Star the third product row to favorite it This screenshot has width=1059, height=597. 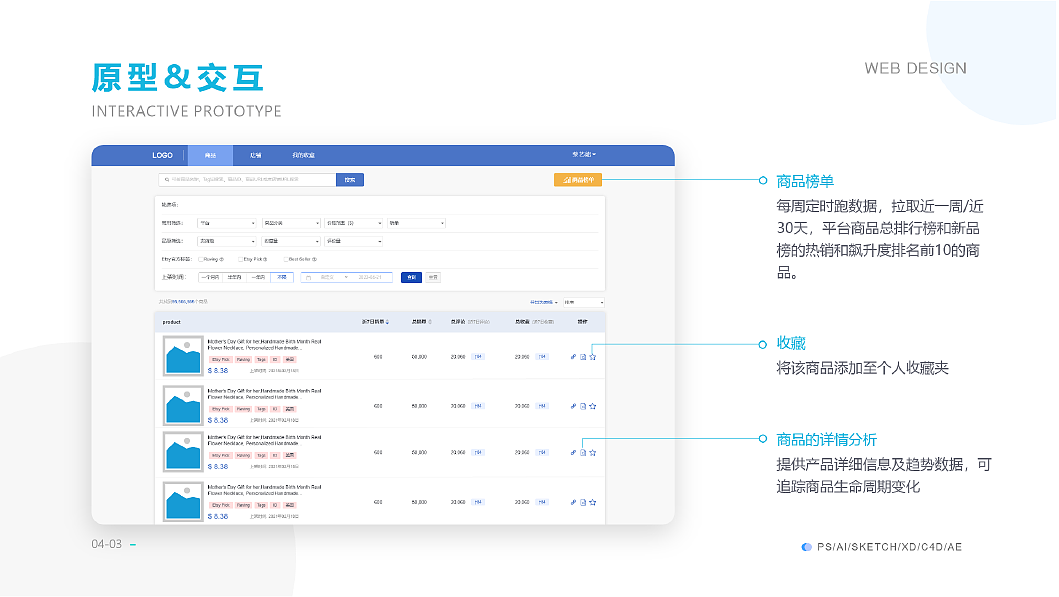click(x=592, y=452)
